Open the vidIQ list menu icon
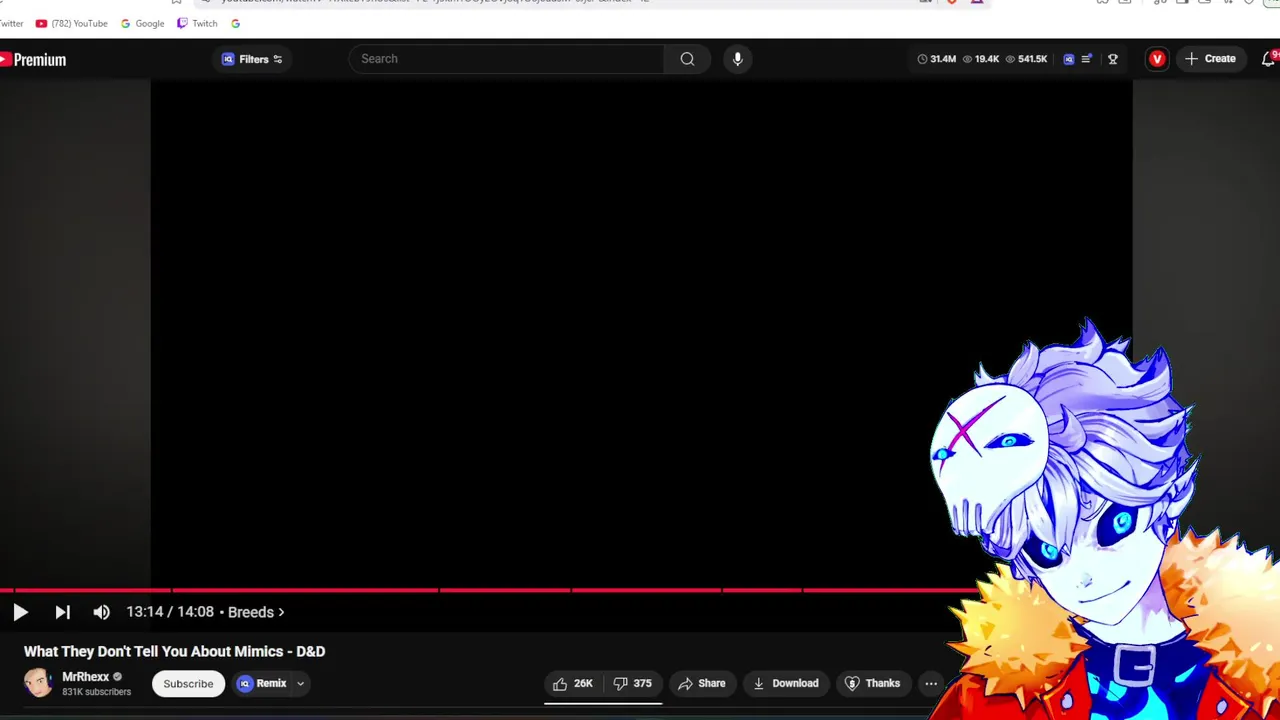The width and height of the screenshot is (1280, 720). [1086, 59]
